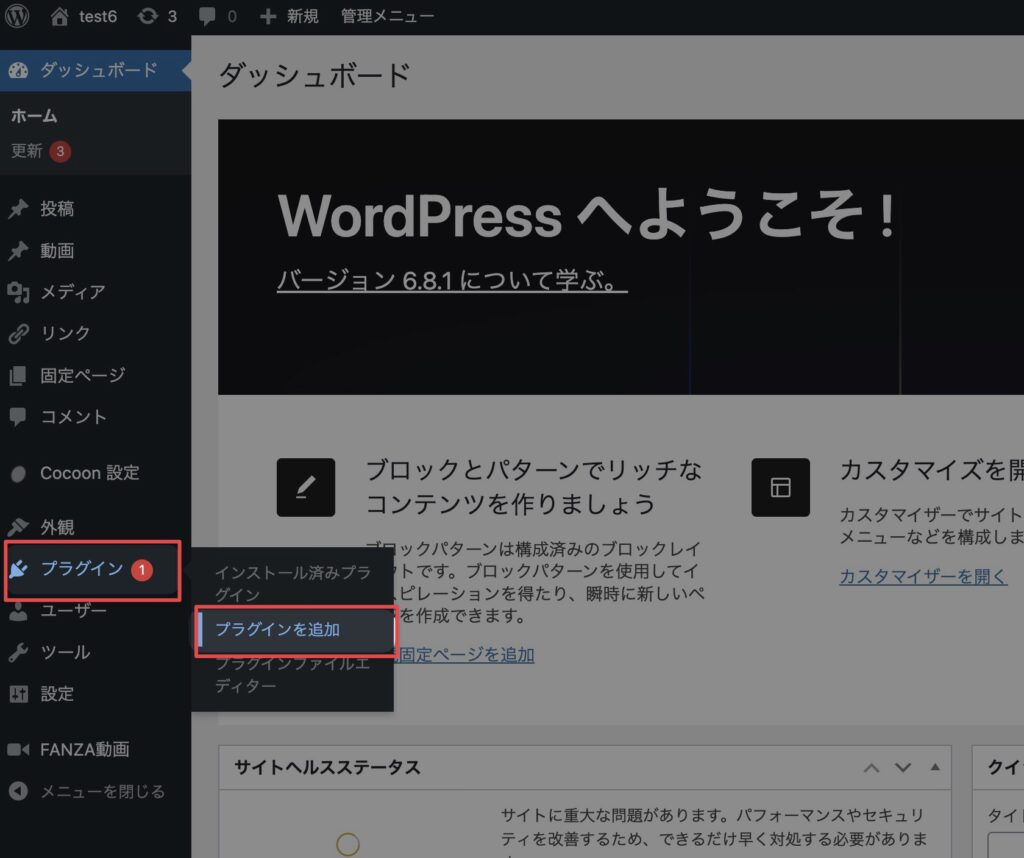1024x858 pixels.
Task: Click the WordPress へようこそ heading
Action: point(586,215)
